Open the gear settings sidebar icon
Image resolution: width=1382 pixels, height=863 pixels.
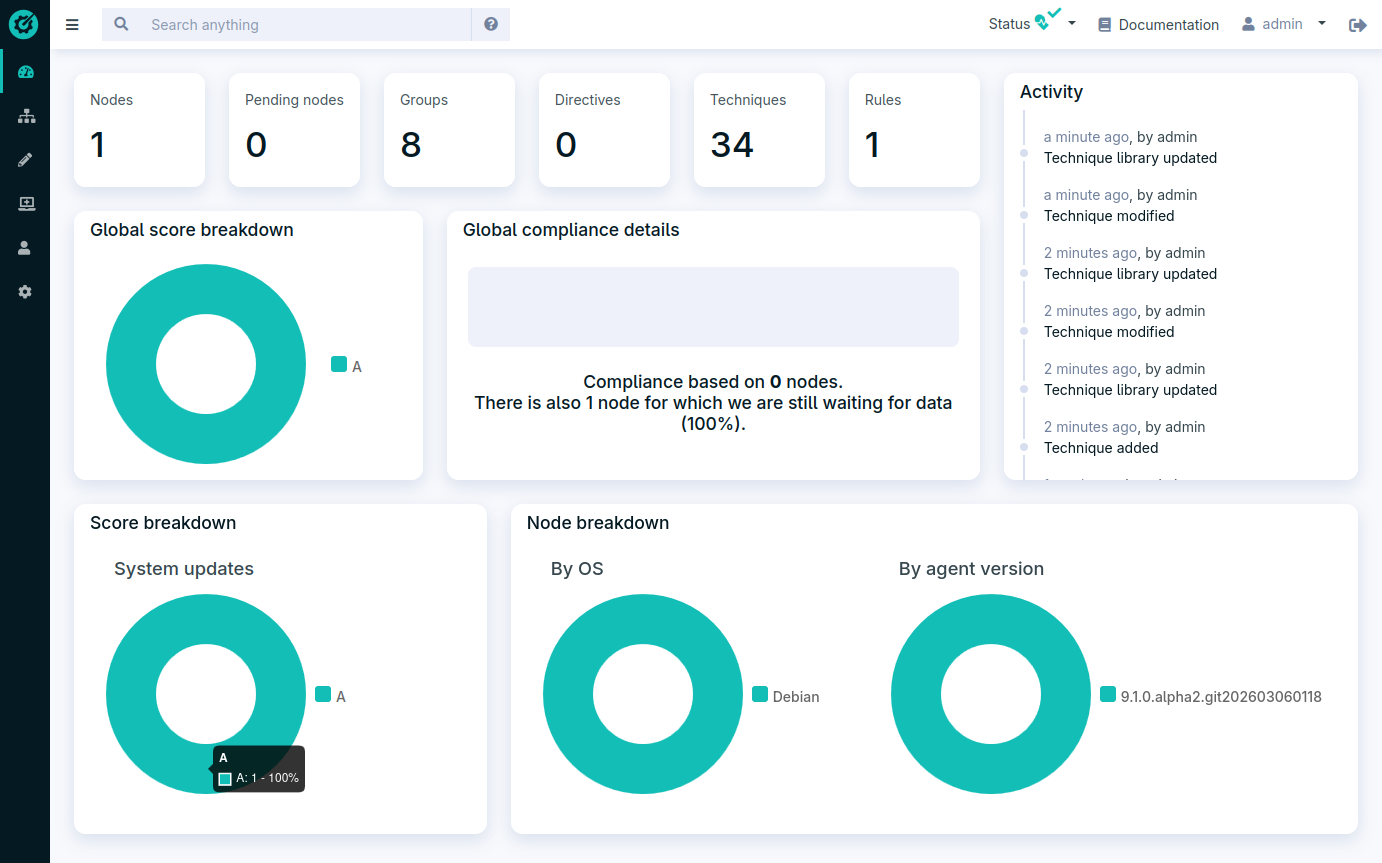tap(26, 292)
